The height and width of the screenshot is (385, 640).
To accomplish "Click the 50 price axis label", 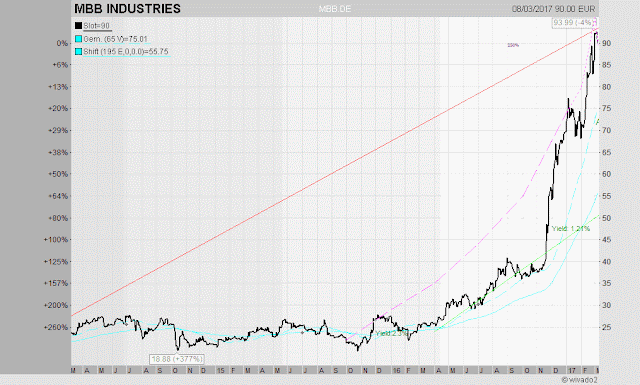I will pyautogui.click(x=607, y=218).
